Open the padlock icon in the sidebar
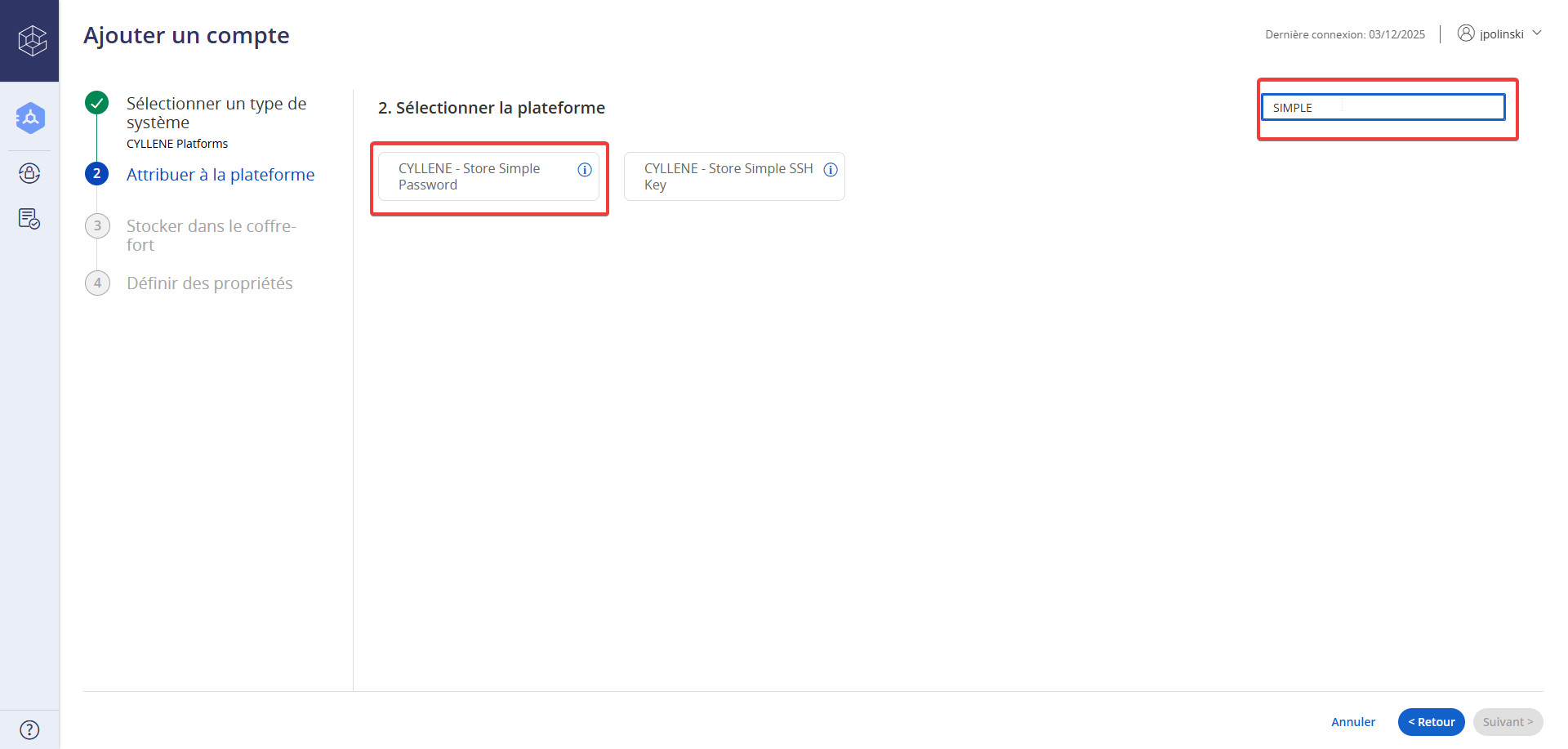This screenshot has height=749, width=1568. point(29,173)
